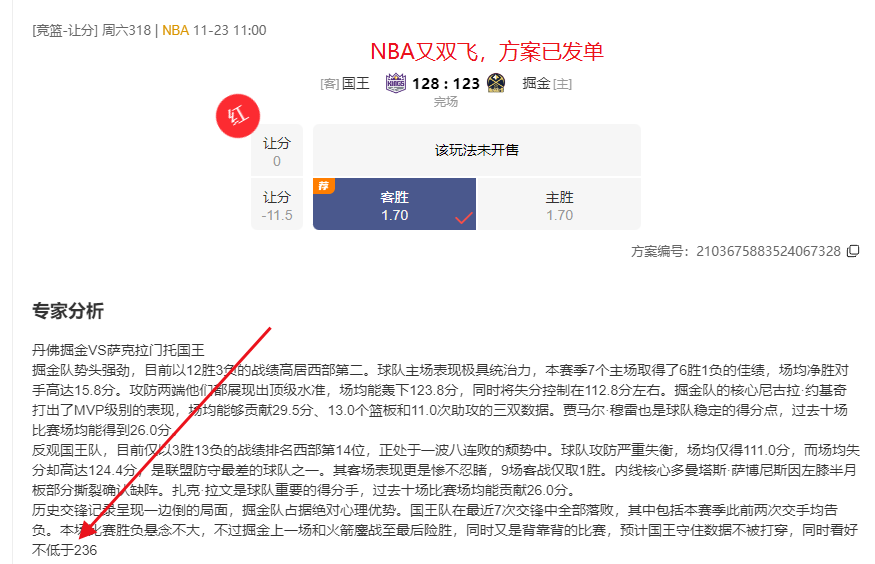Image resolution: width=875 pixels, height=564 pixels.
Task: Click the red checkmark on 客胜 option
Action: [463, 217]
